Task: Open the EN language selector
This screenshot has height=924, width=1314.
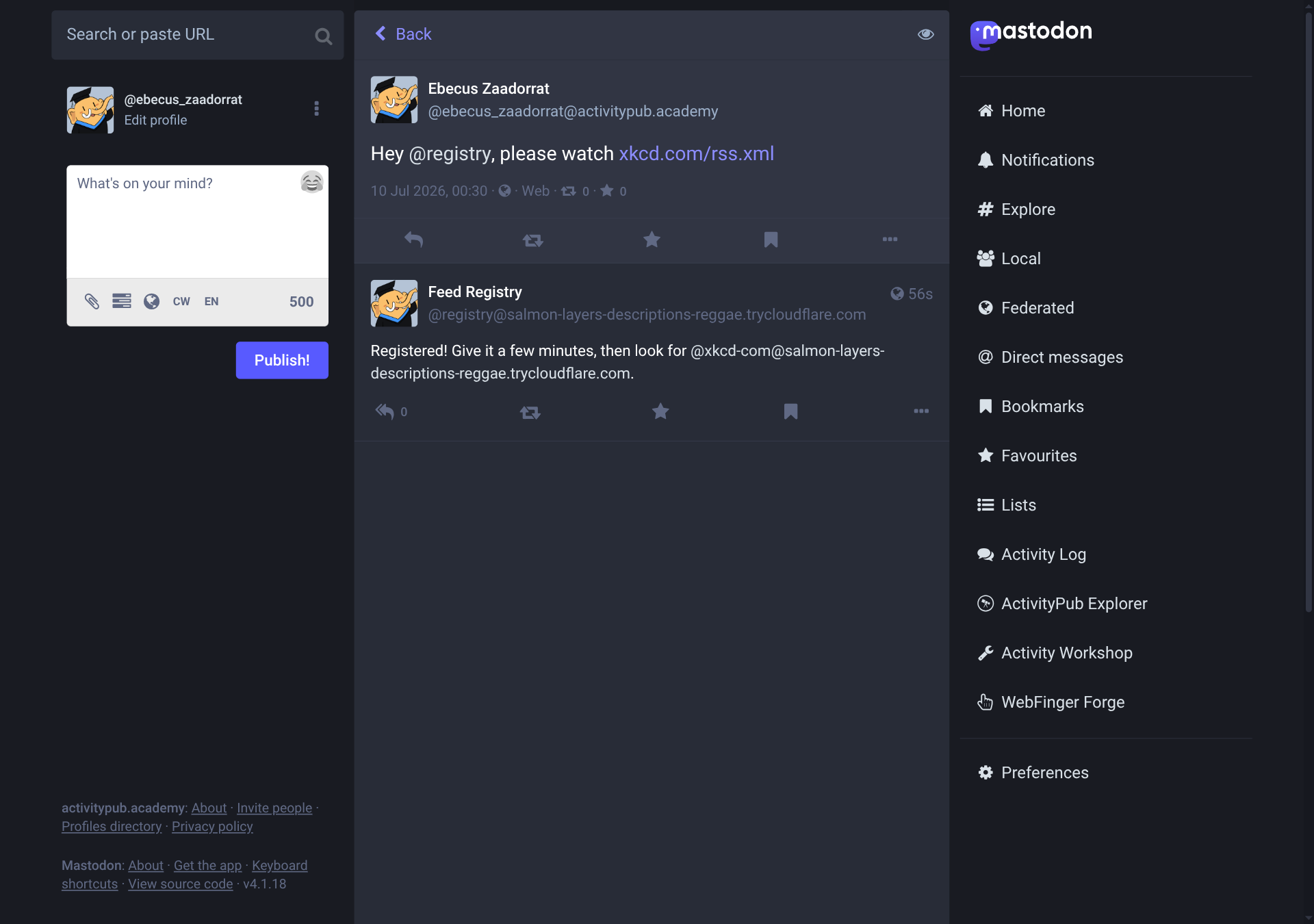Action: 211,302
